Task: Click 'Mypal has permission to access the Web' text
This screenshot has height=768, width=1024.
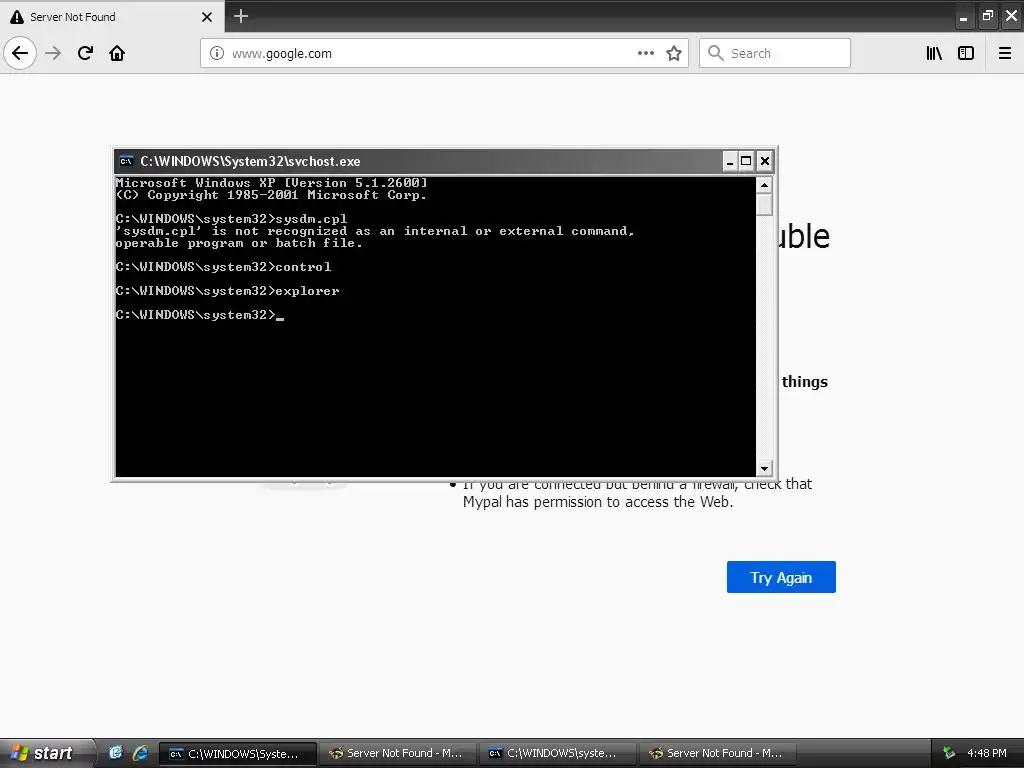Action: point(598,502)
